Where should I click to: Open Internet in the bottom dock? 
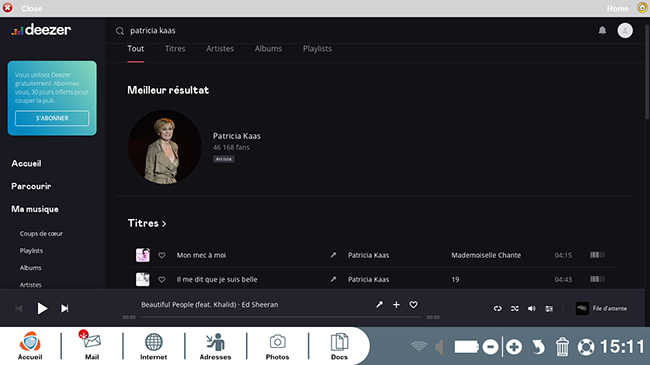point(153,346)
